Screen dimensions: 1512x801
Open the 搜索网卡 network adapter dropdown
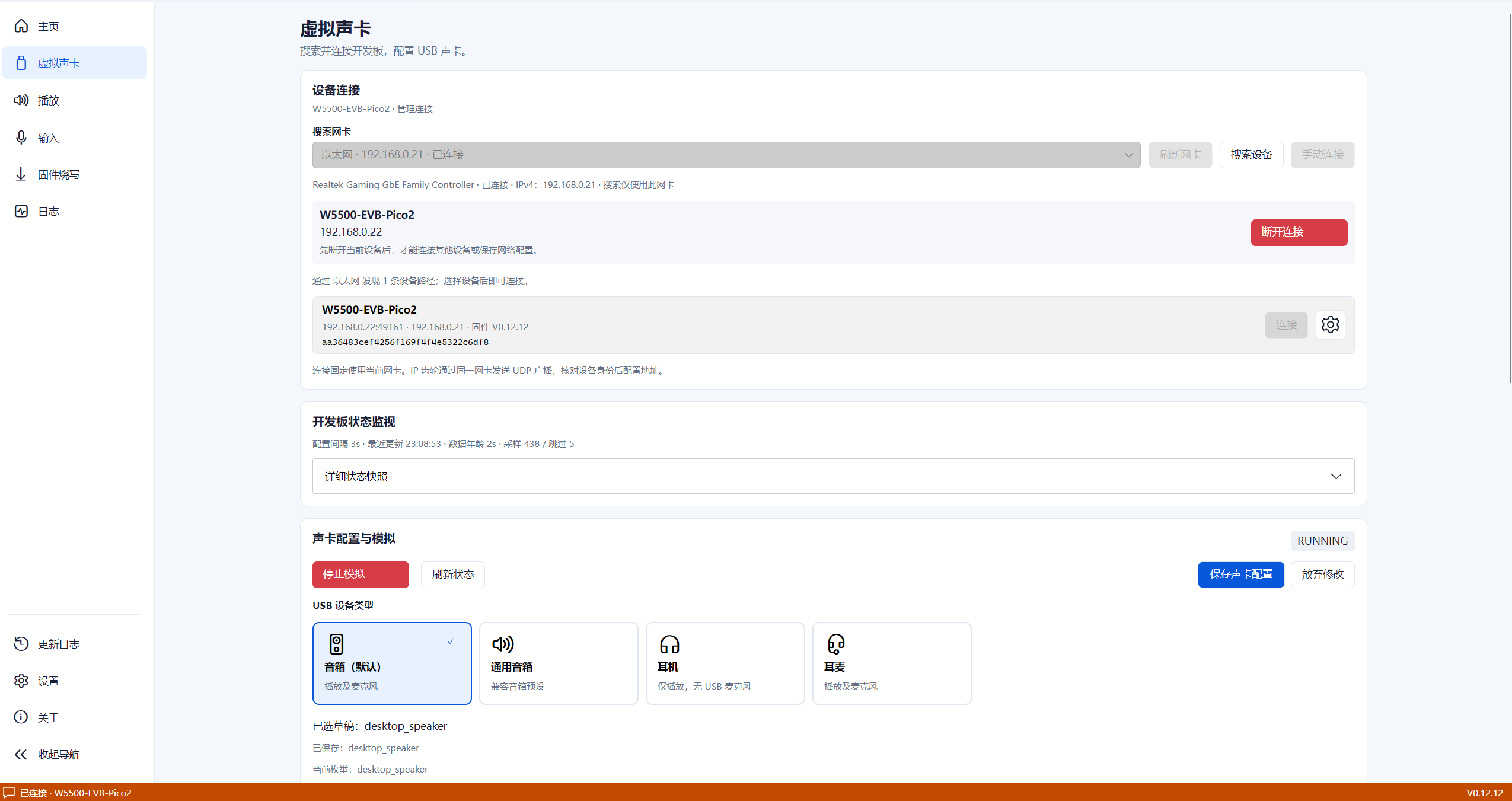(726, 155)
